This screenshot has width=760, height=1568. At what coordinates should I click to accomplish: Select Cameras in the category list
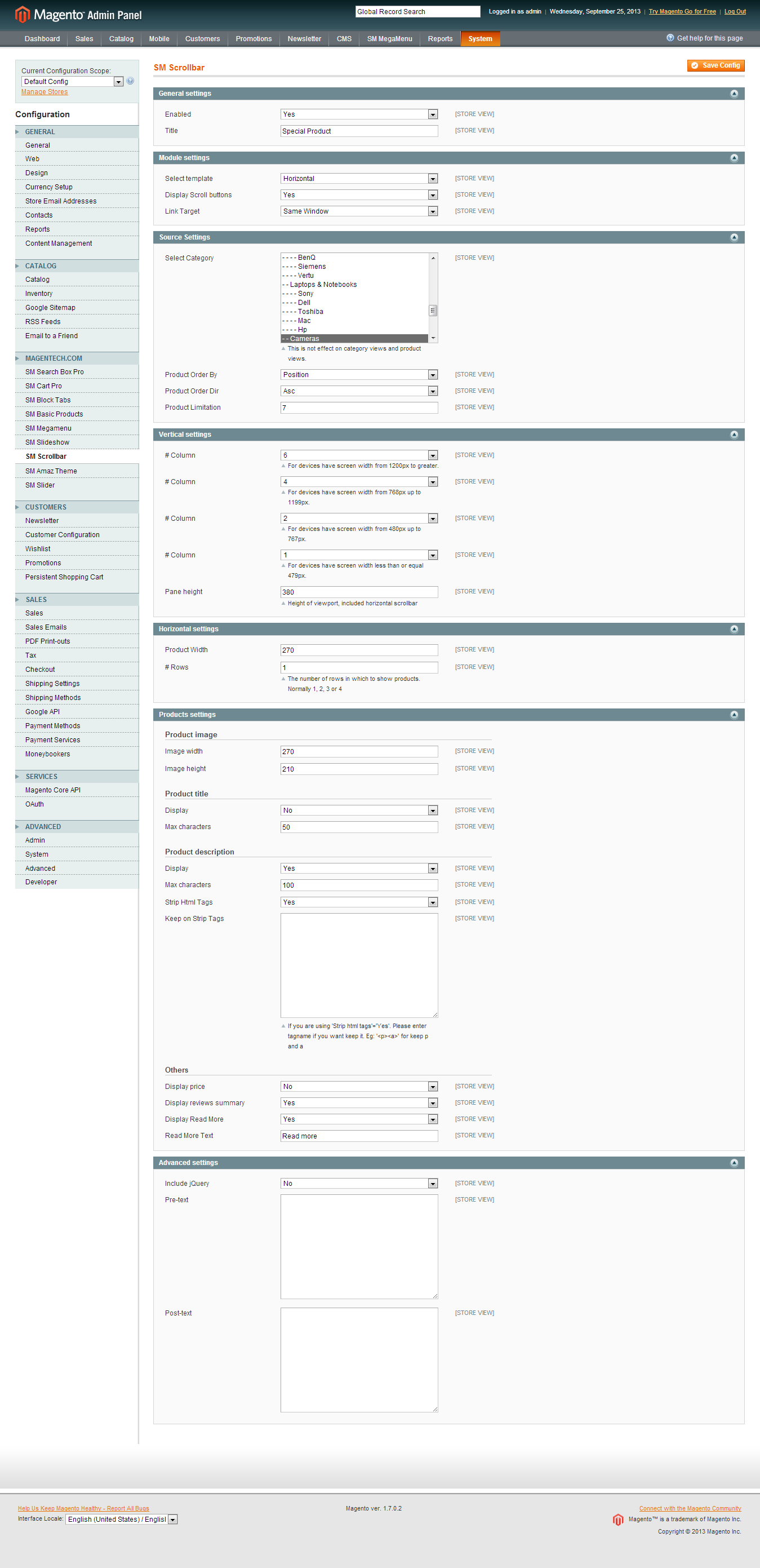click(354, 338)
